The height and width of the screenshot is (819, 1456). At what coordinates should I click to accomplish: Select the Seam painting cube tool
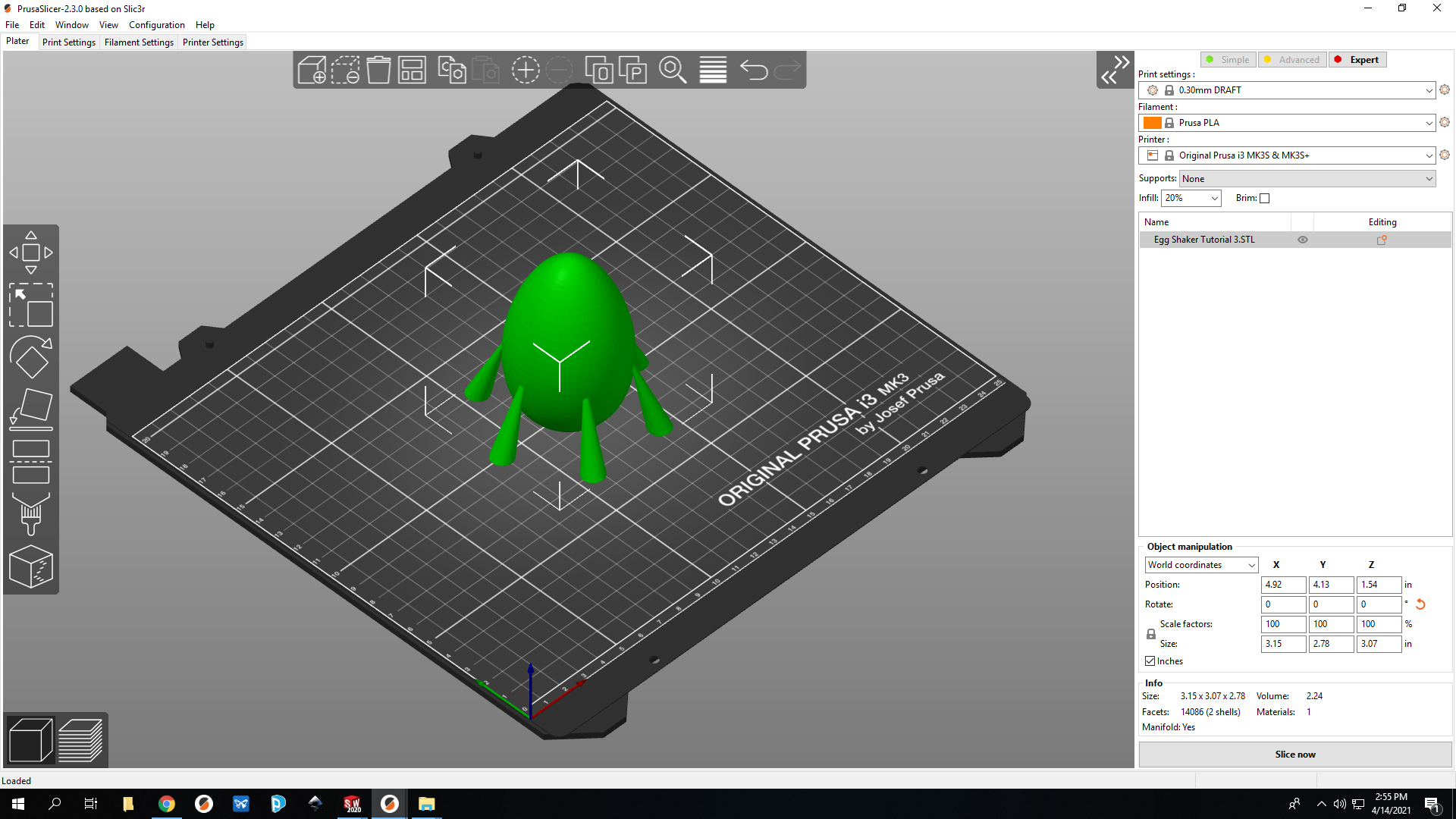coord(31,566)
